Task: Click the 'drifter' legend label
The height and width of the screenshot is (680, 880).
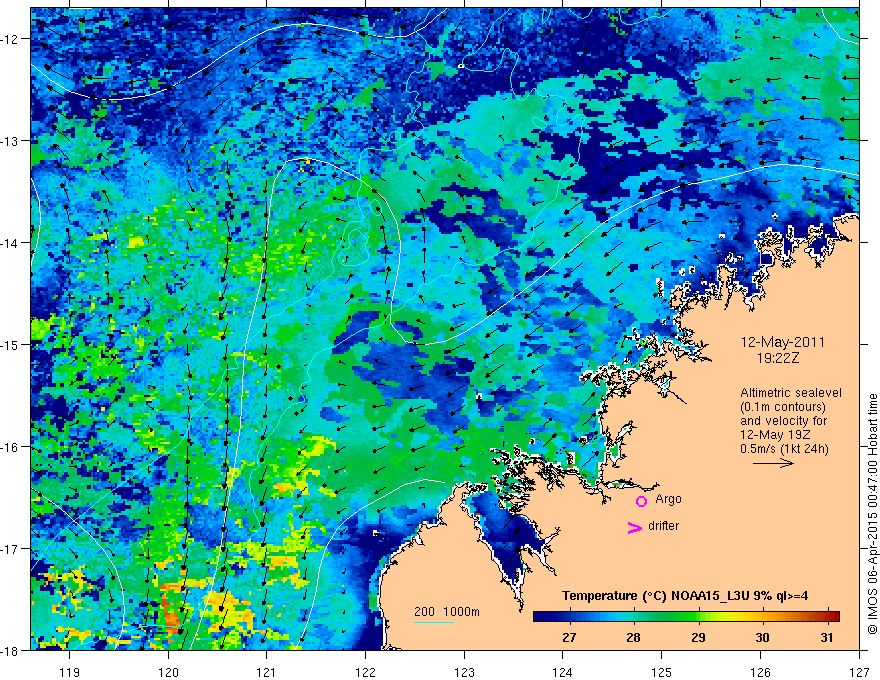Action: point(663,526)
